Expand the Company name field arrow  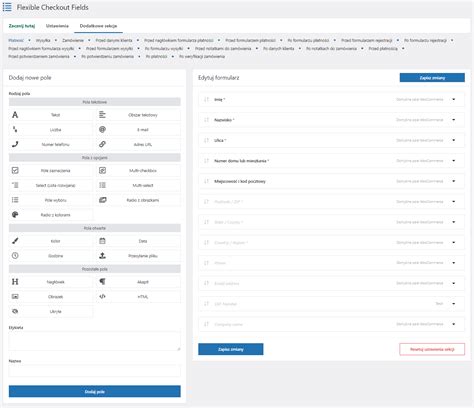tap(454, 324)
